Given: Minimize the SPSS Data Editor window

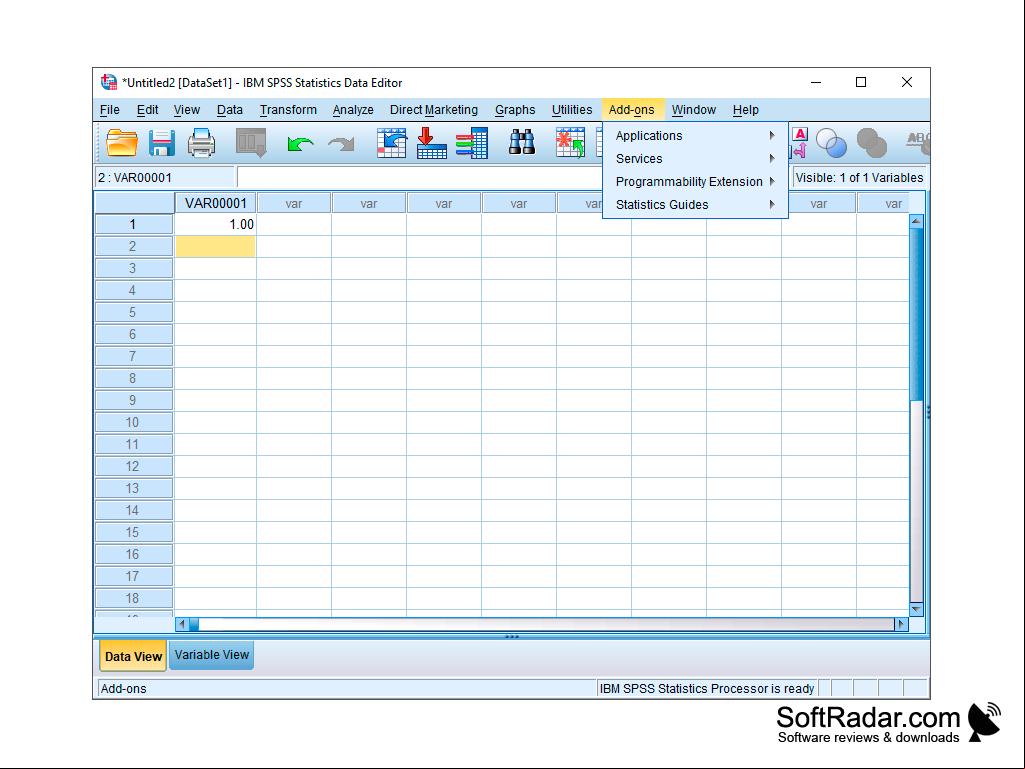Looking at the screenshot, I should (816, 82).
